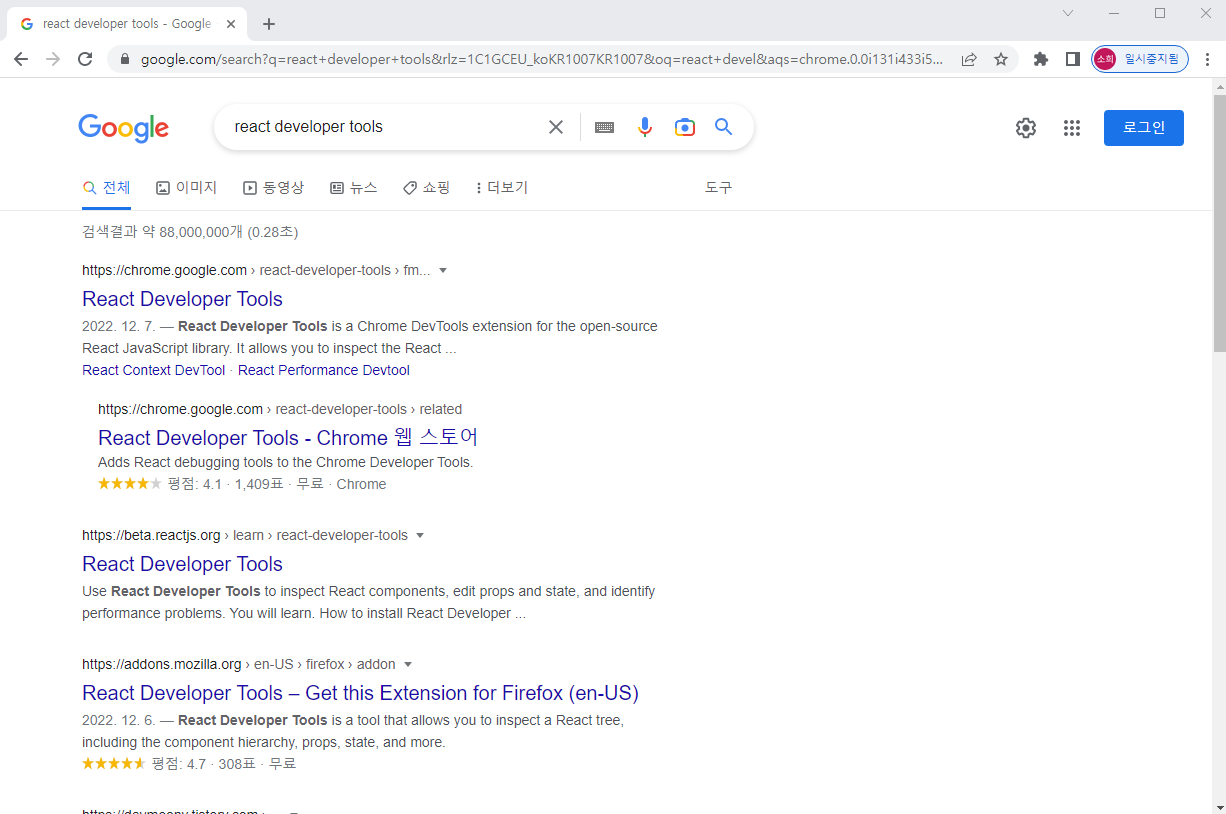Click the scrollbar down arrow
The image size is (1226, 814).
pos(1219,806)
